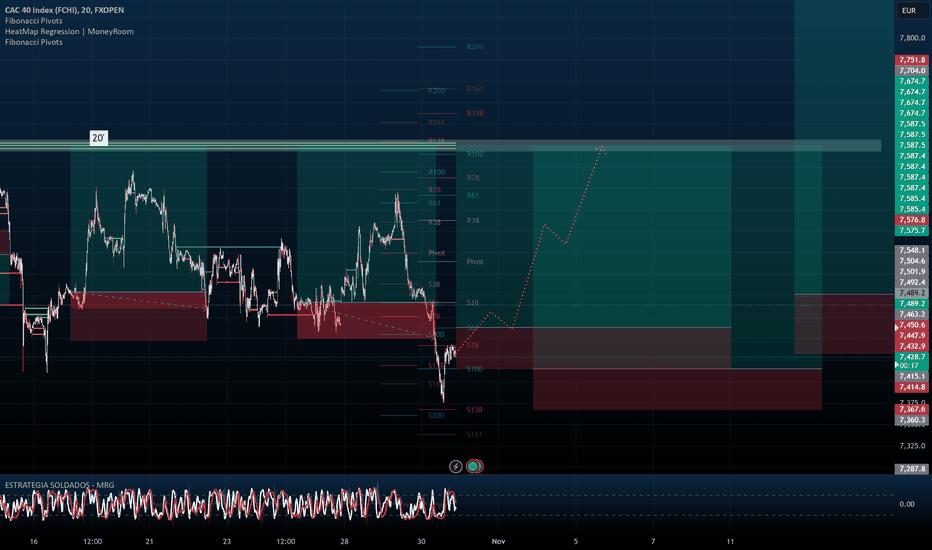
Task: Click the 23 date on time axis
Action: (x=226, y=542)
